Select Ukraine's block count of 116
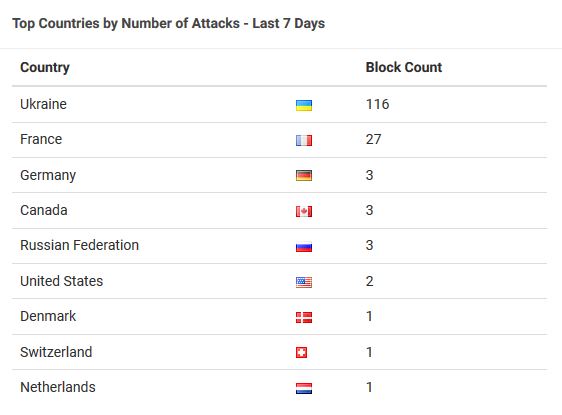The image size is (562, 415). coord(377,104)
